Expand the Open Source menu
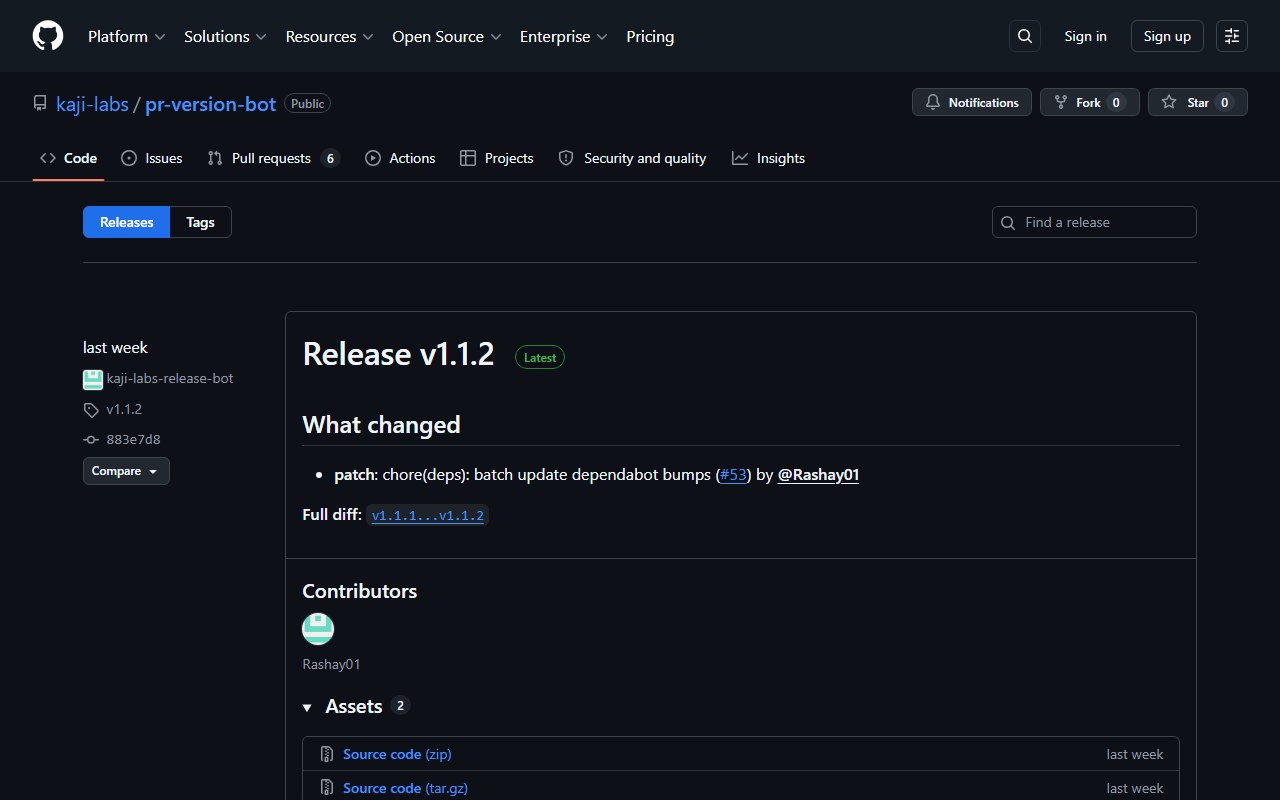Image resolution: width=1280 pixels, height=800 pixels. [447, 36]
